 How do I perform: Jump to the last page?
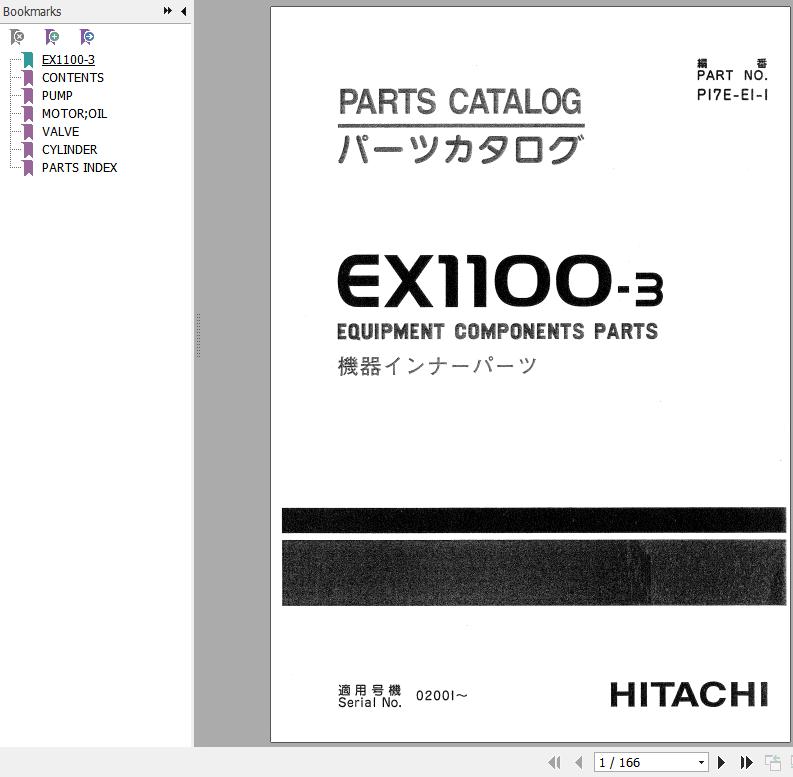[746, 762]
